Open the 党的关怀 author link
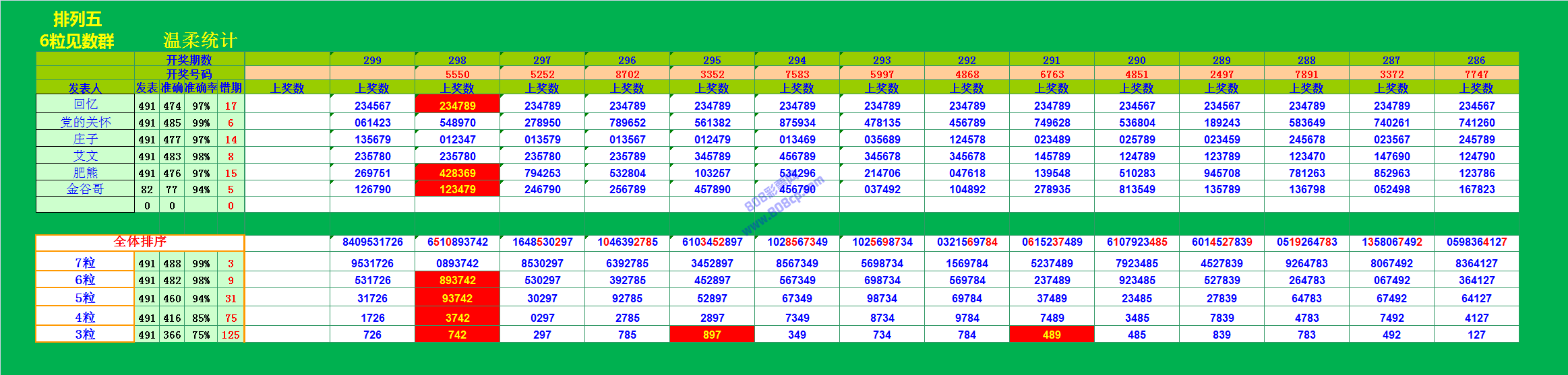 point(85,122)
